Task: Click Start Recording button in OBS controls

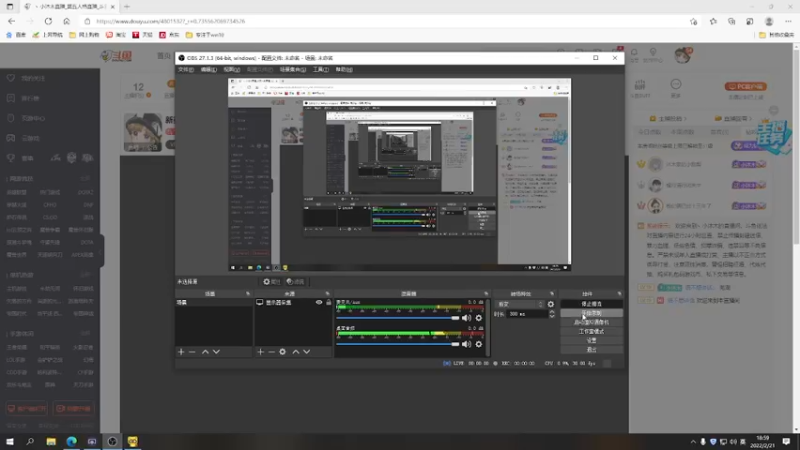Action: click(x=591, y=313)
